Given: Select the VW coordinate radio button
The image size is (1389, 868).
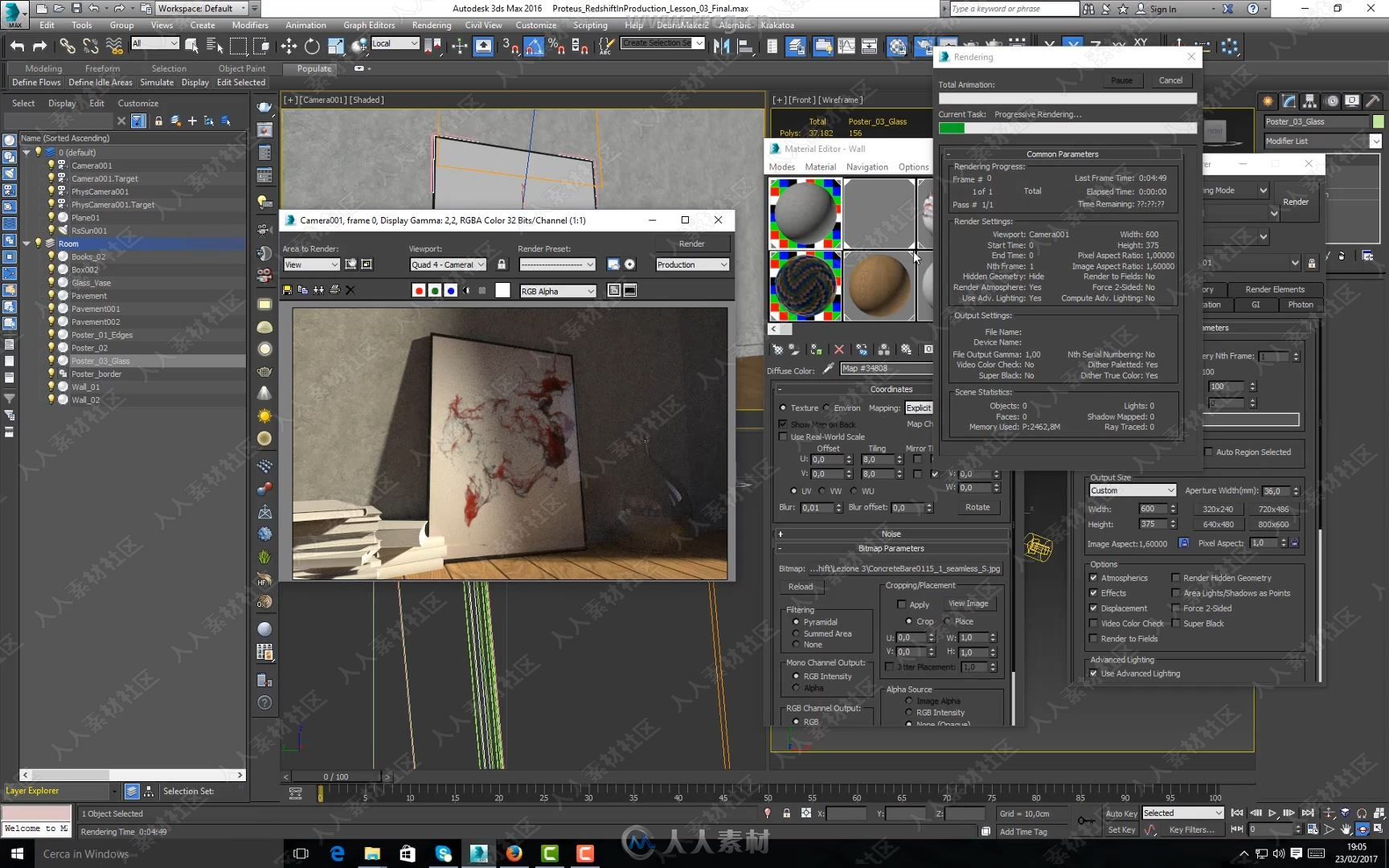Looking at the screenshot, I should coord(822,491).
